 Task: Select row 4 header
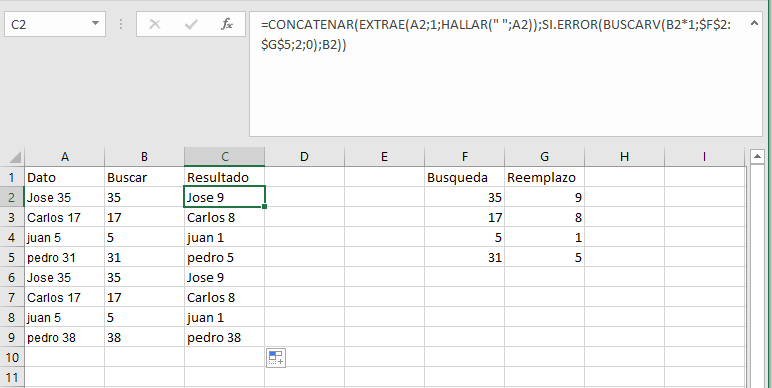(12, 237)
